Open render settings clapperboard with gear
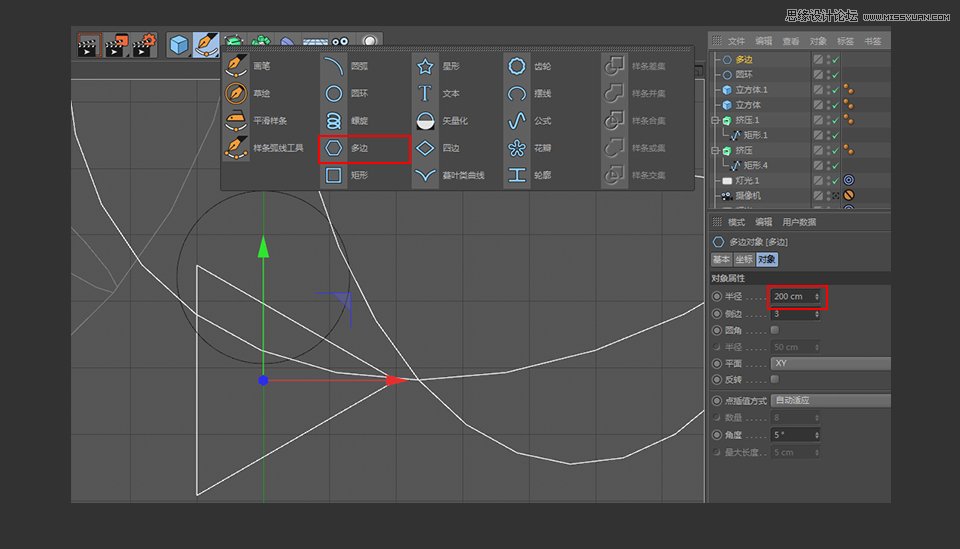The height and width of the screenshot is (549, 960). coord(144,45)
